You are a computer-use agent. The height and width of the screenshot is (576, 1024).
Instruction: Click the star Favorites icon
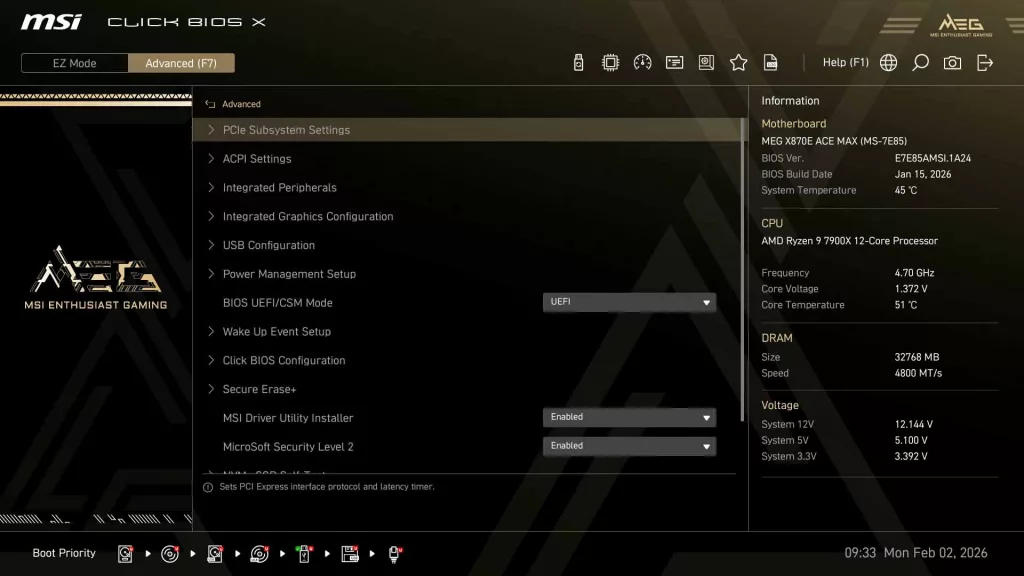pos(738,62)
